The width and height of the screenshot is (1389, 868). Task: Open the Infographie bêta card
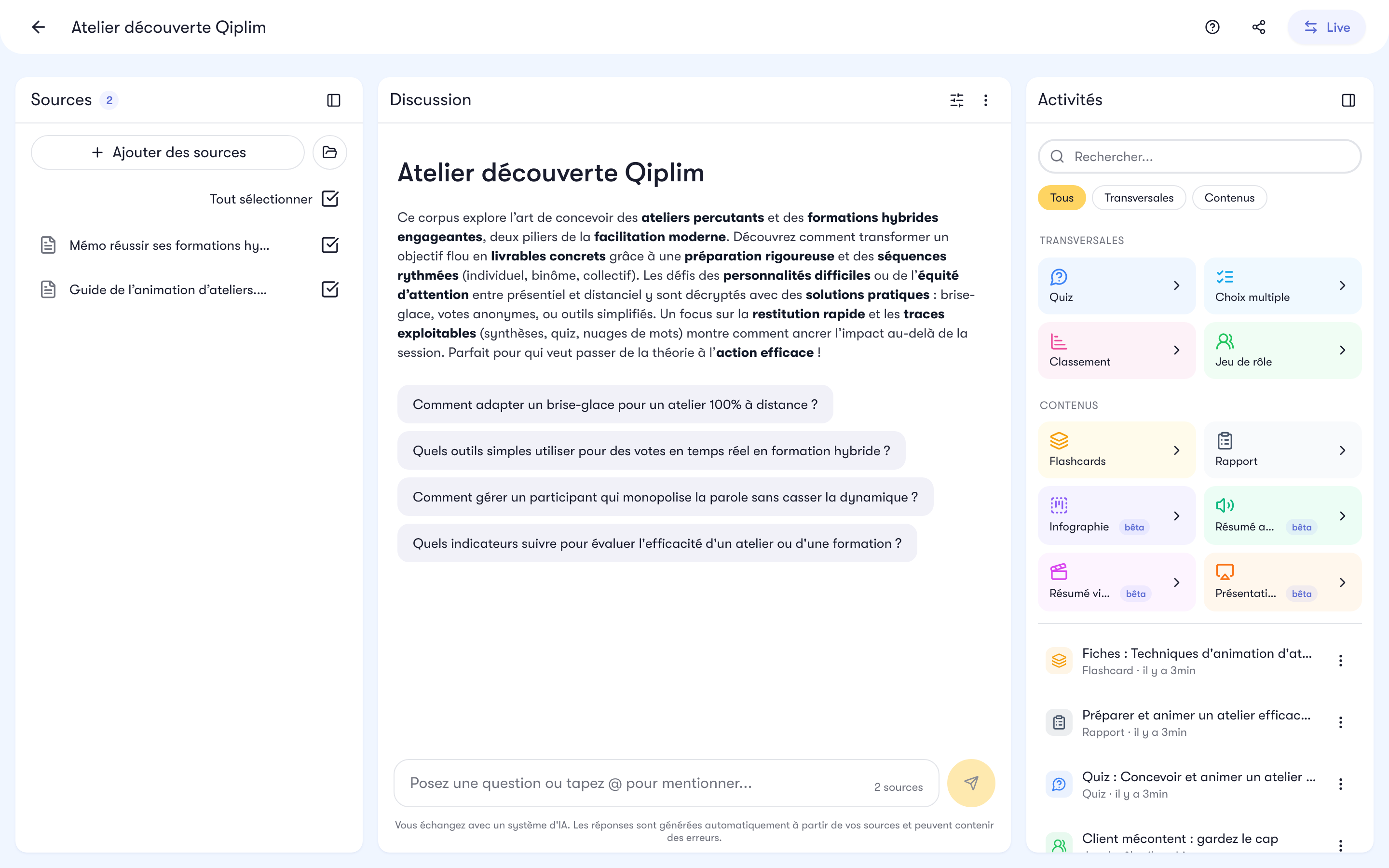point(1116,515)
